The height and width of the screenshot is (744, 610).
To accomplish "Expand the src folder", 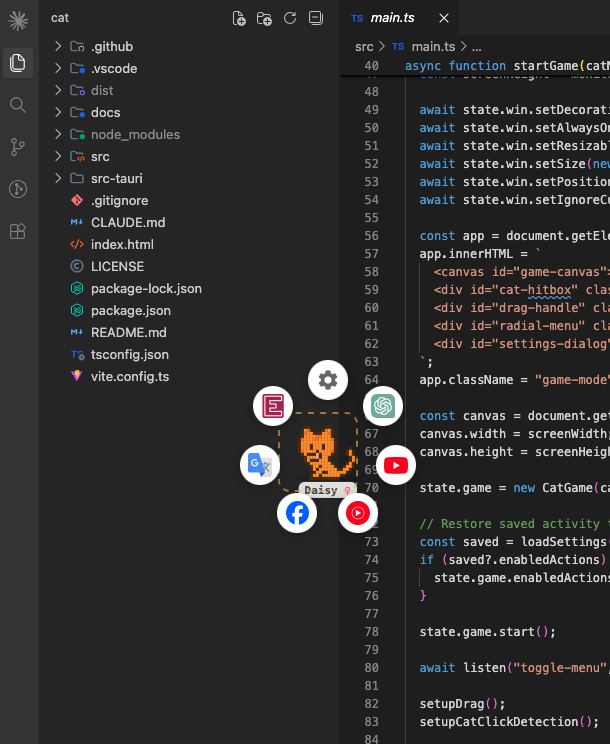I will [x=190, y=157].
